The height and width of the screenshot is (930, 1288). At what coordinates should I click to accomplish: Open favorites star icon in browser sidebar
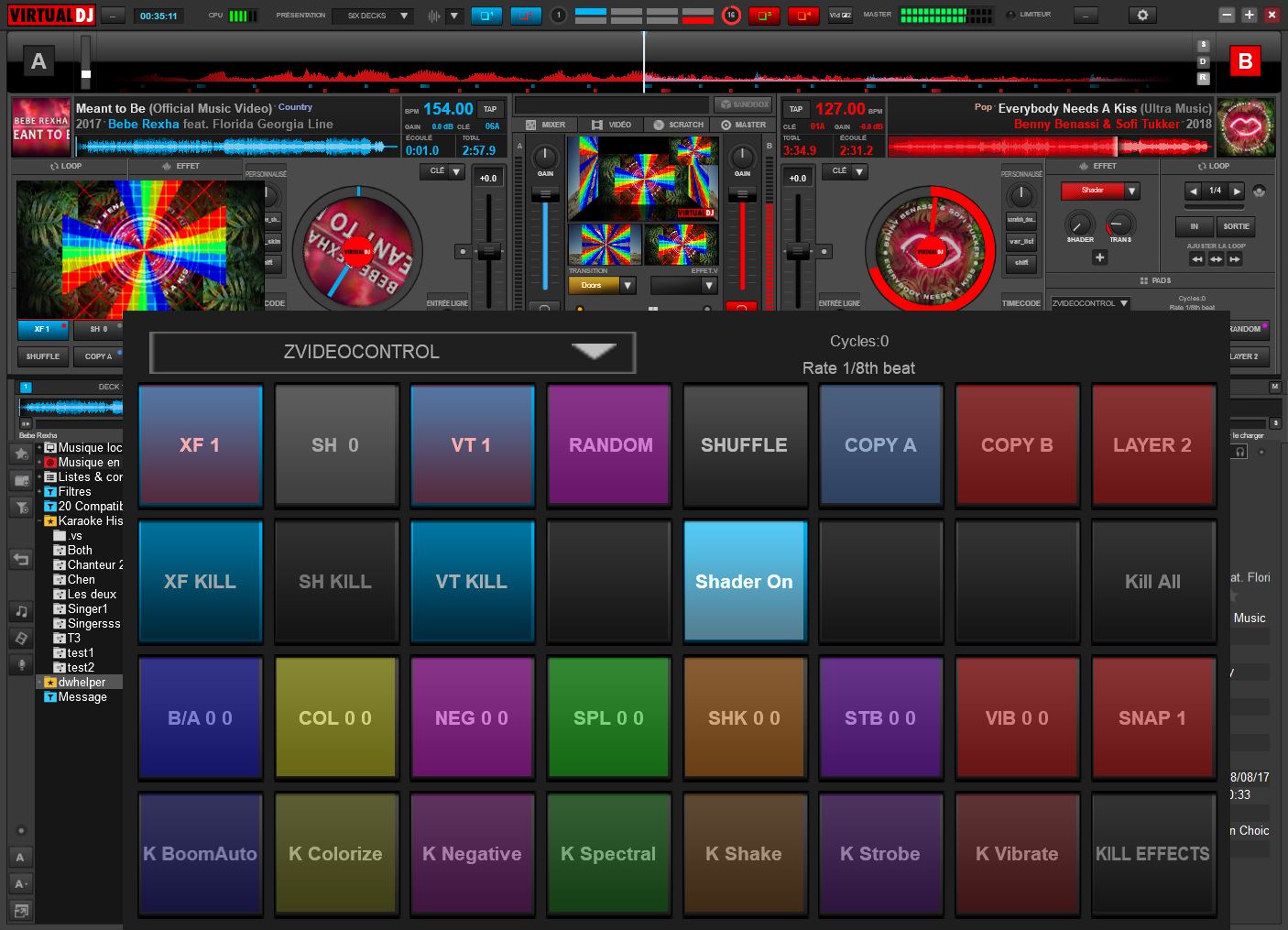click(x=21, y=454)
